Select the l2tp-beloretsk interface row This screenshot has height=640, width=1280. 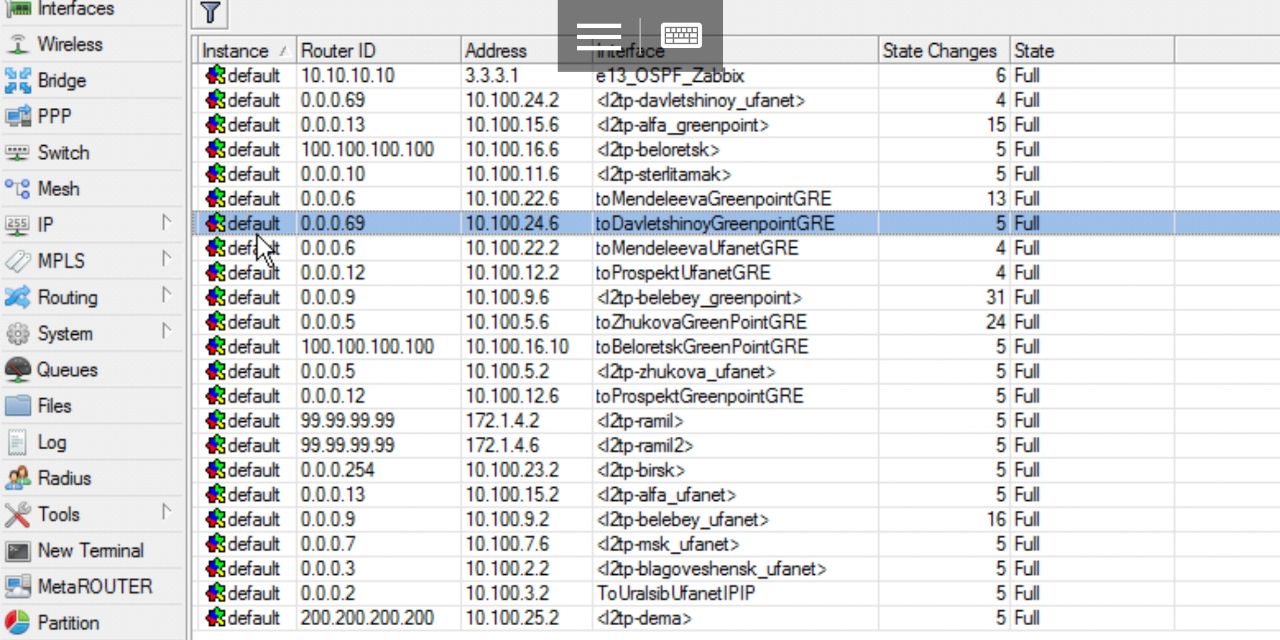735,149
